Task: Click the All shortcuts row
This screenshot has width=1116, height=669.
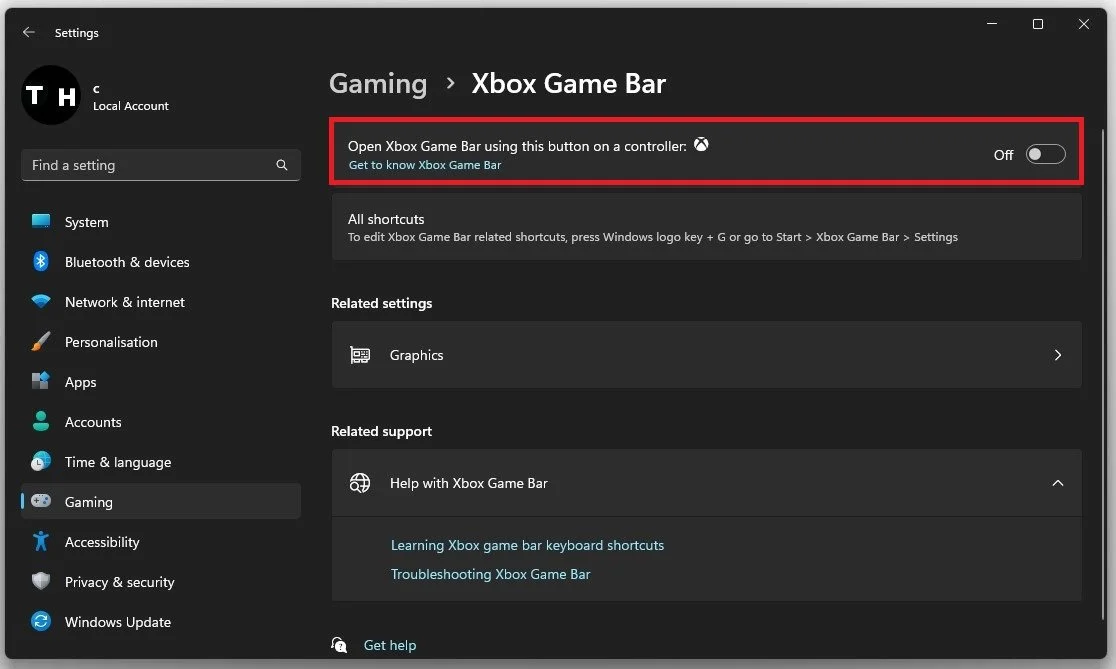Action: (x=706, y=227)
